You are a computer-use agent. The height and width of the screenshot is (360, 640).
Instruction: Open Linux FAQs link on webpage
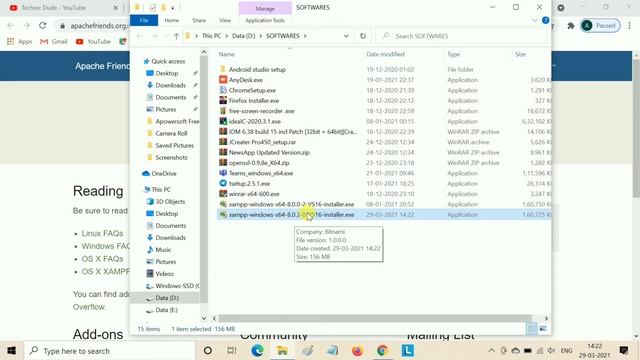tap(102, 233)
